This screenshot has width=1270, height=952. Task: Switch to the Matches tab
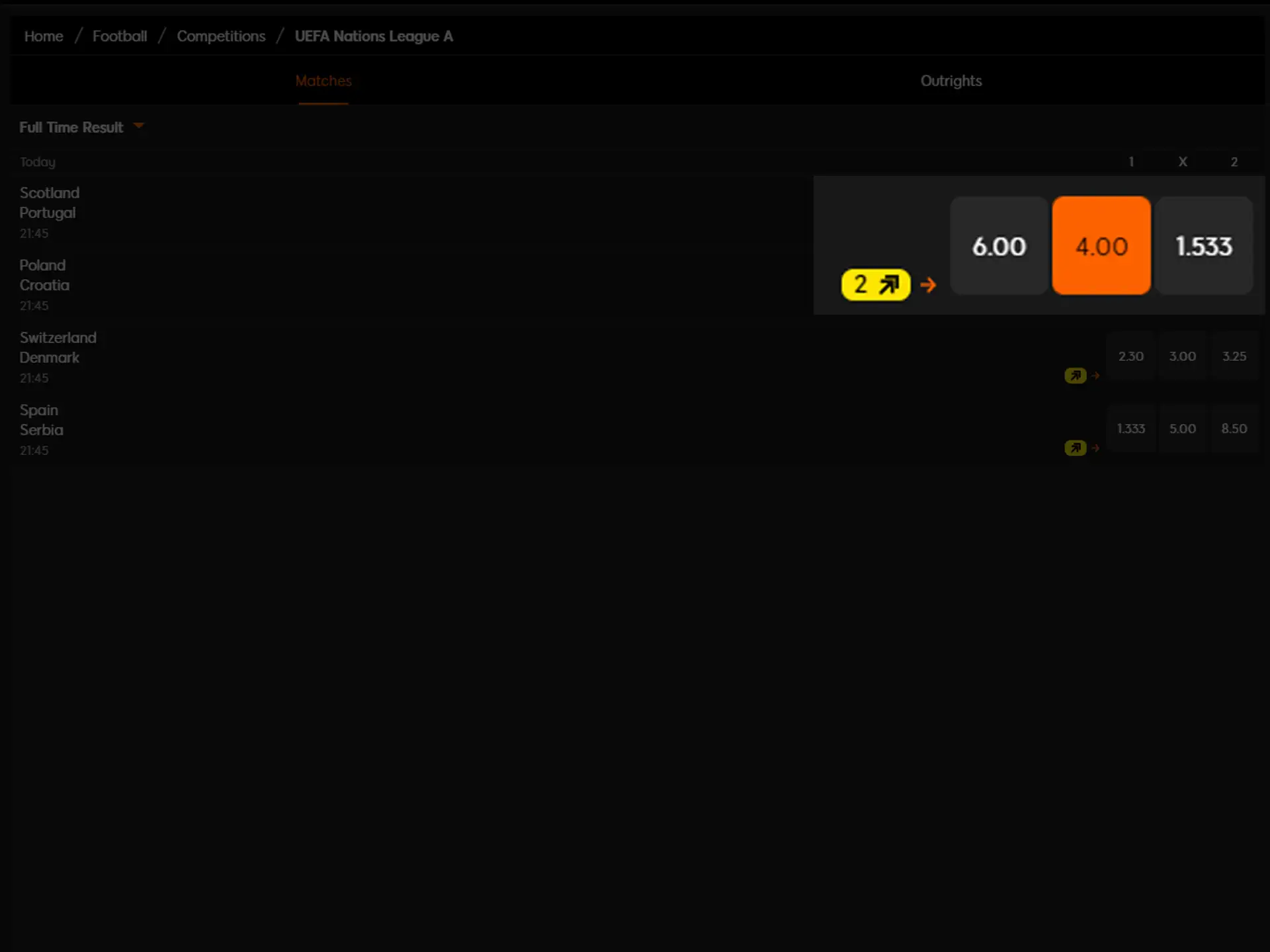[323, 81]
